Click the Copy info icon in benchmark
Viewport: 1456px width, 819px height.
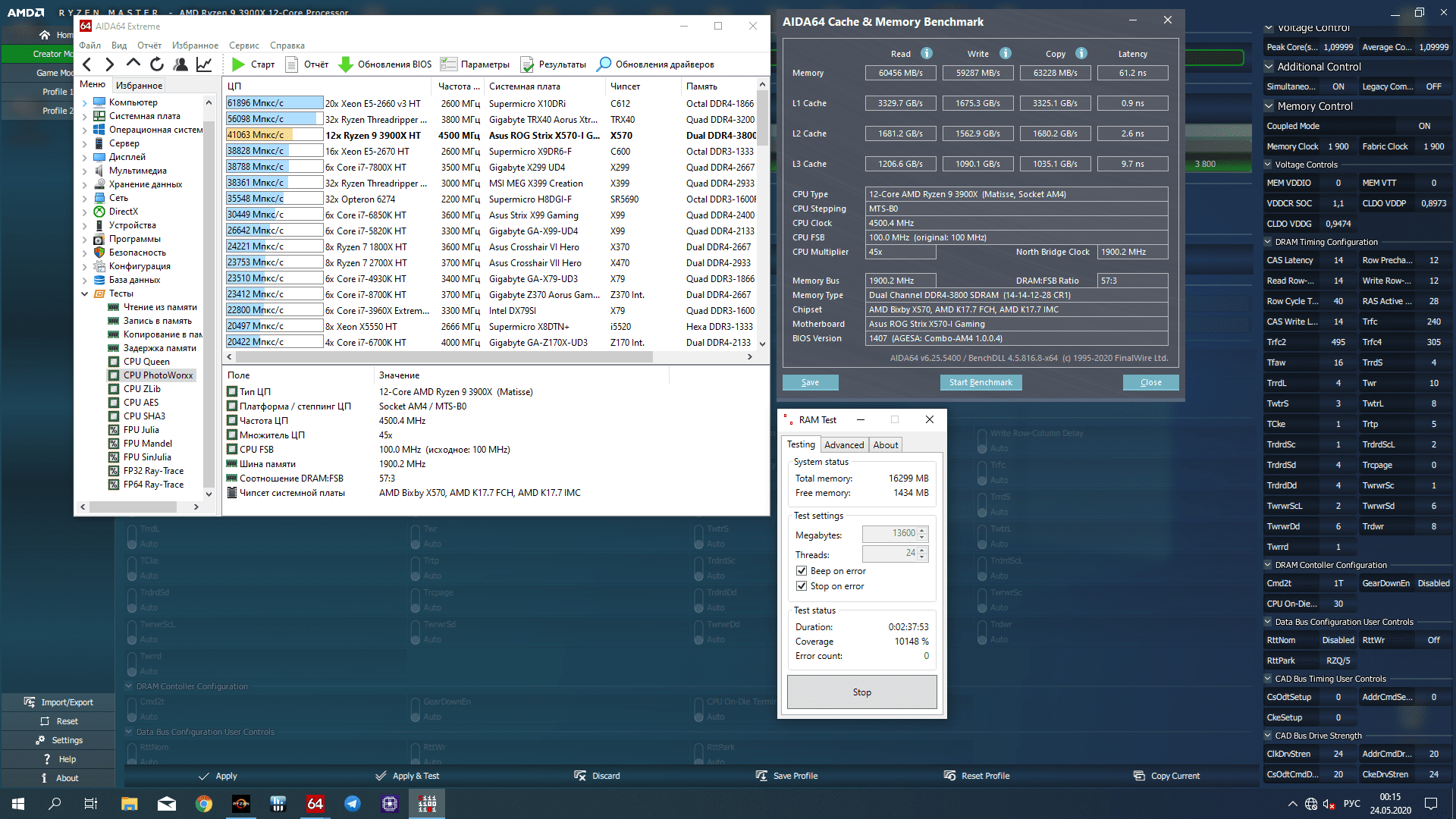pos(1081,53)
